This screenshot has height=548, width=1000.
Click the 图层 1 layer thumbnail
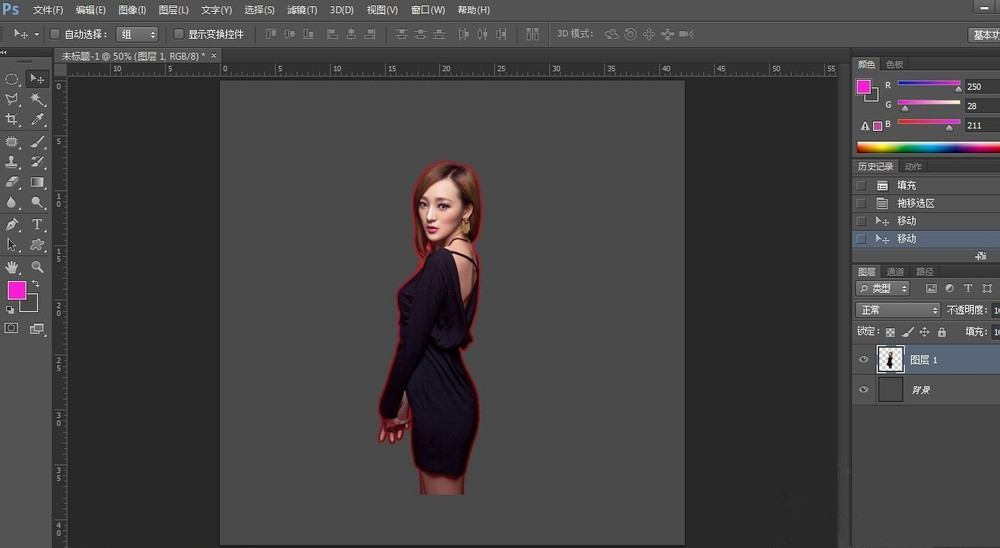click(x=890, y=359)
